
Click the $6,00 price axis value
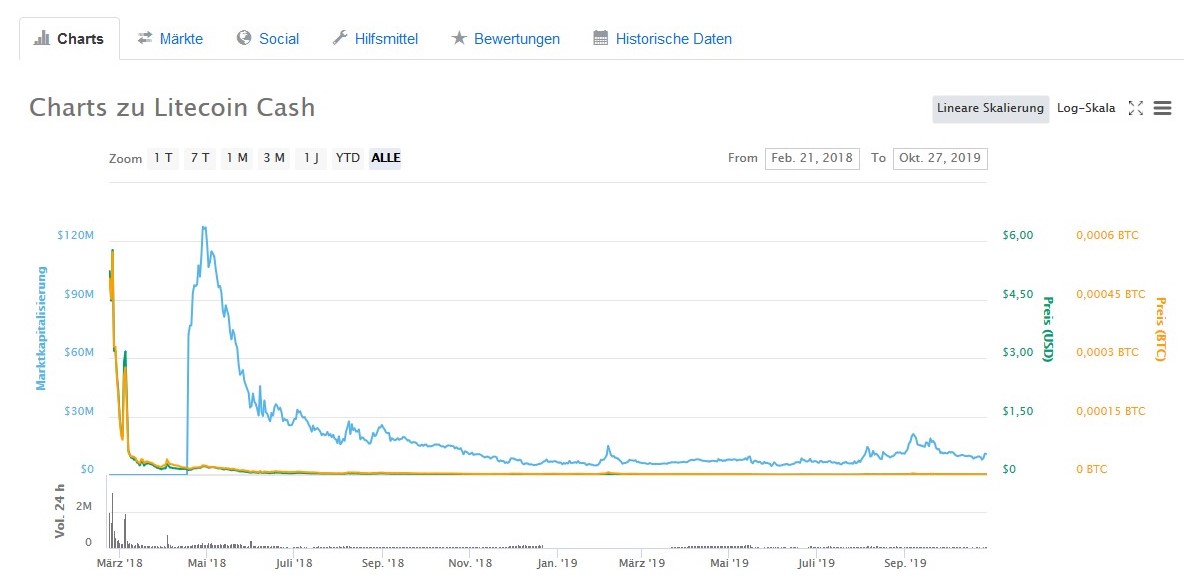pos(1018,235)
